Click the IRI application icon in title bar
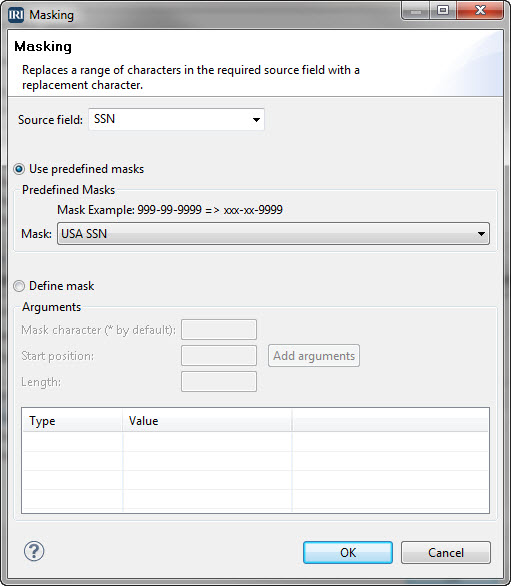This screenshot has width=511, height=586. pos(16,15)
